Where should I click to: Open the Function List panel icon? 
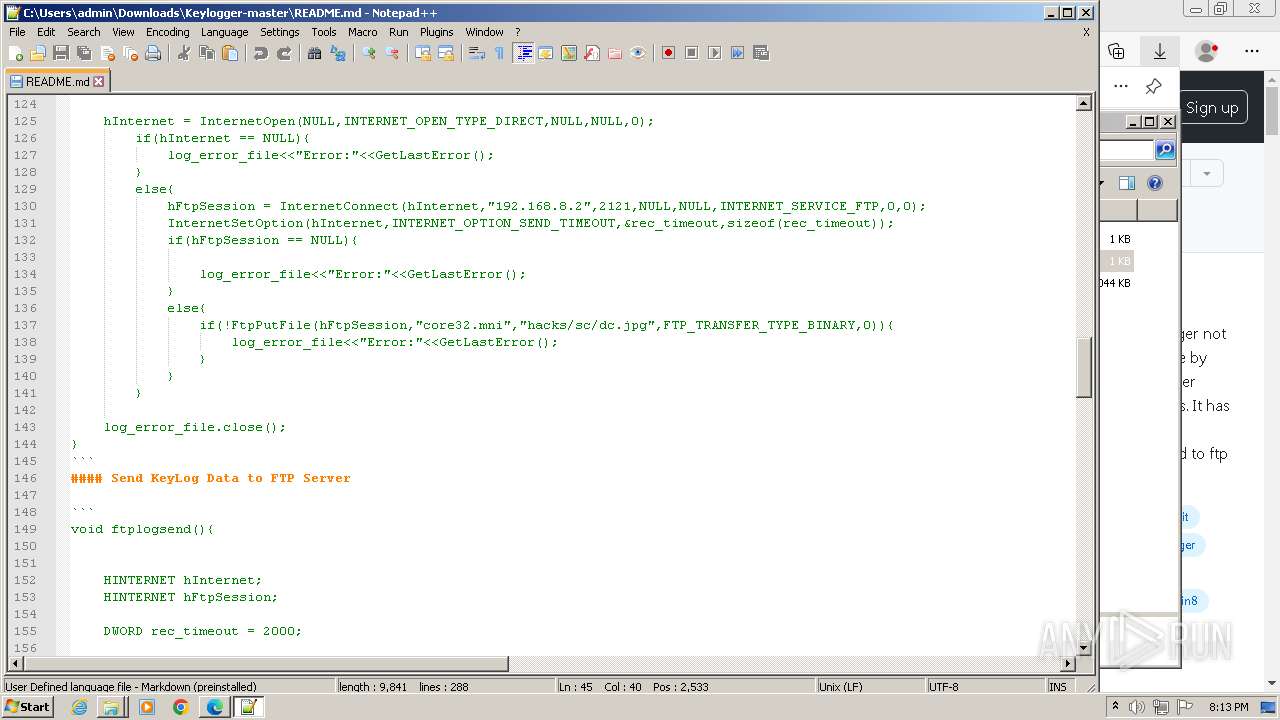[x=592, y=53]
